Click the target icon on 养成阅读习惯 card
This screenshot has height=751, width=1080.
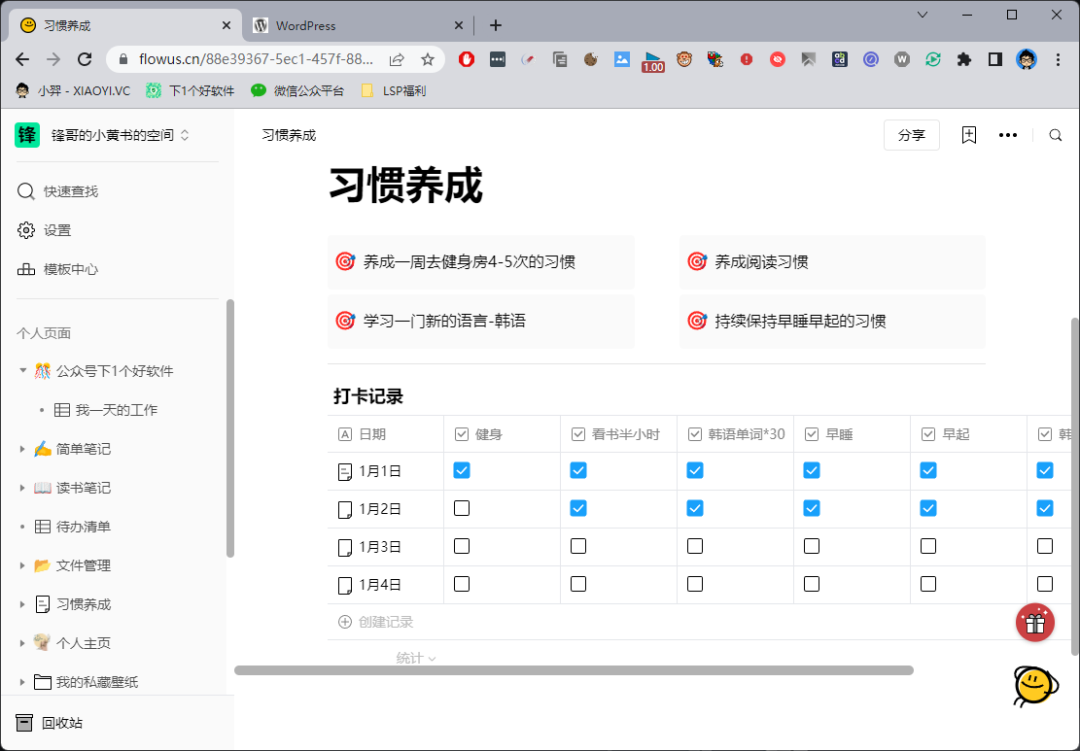tap(697, 262)
